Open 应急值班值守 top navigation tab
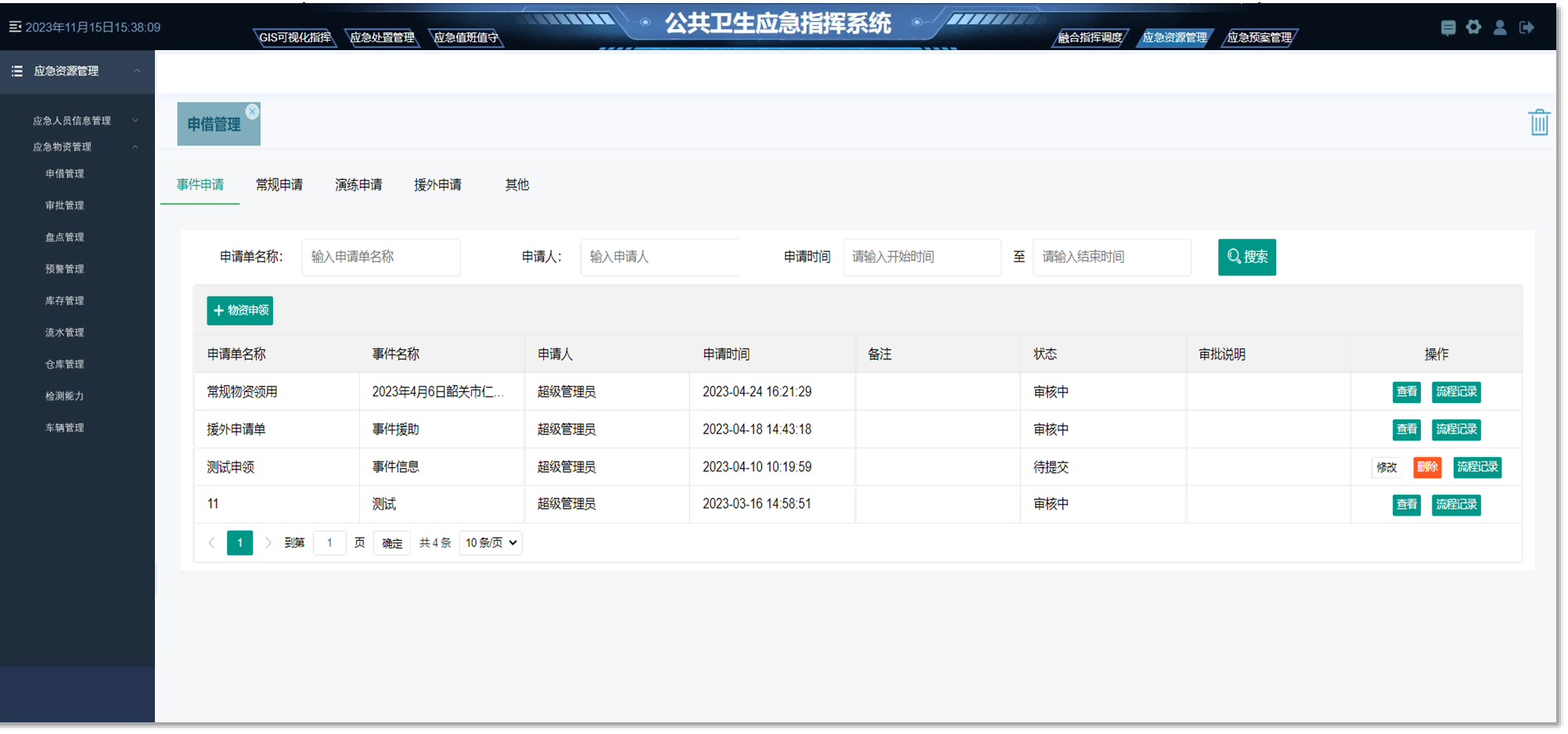 [466, 38]
